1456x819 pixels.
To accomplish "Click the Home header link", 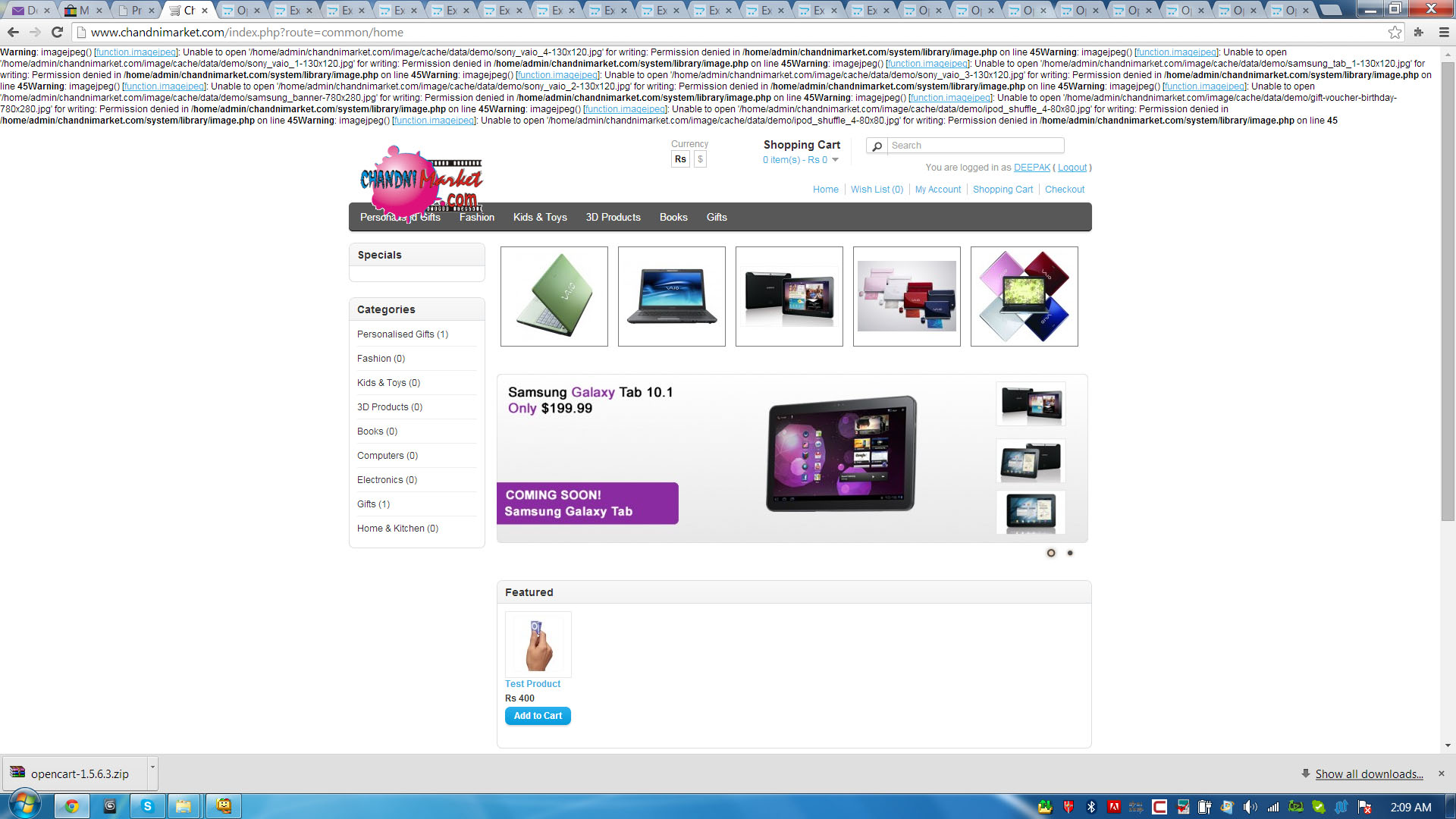I will point(826,190).
